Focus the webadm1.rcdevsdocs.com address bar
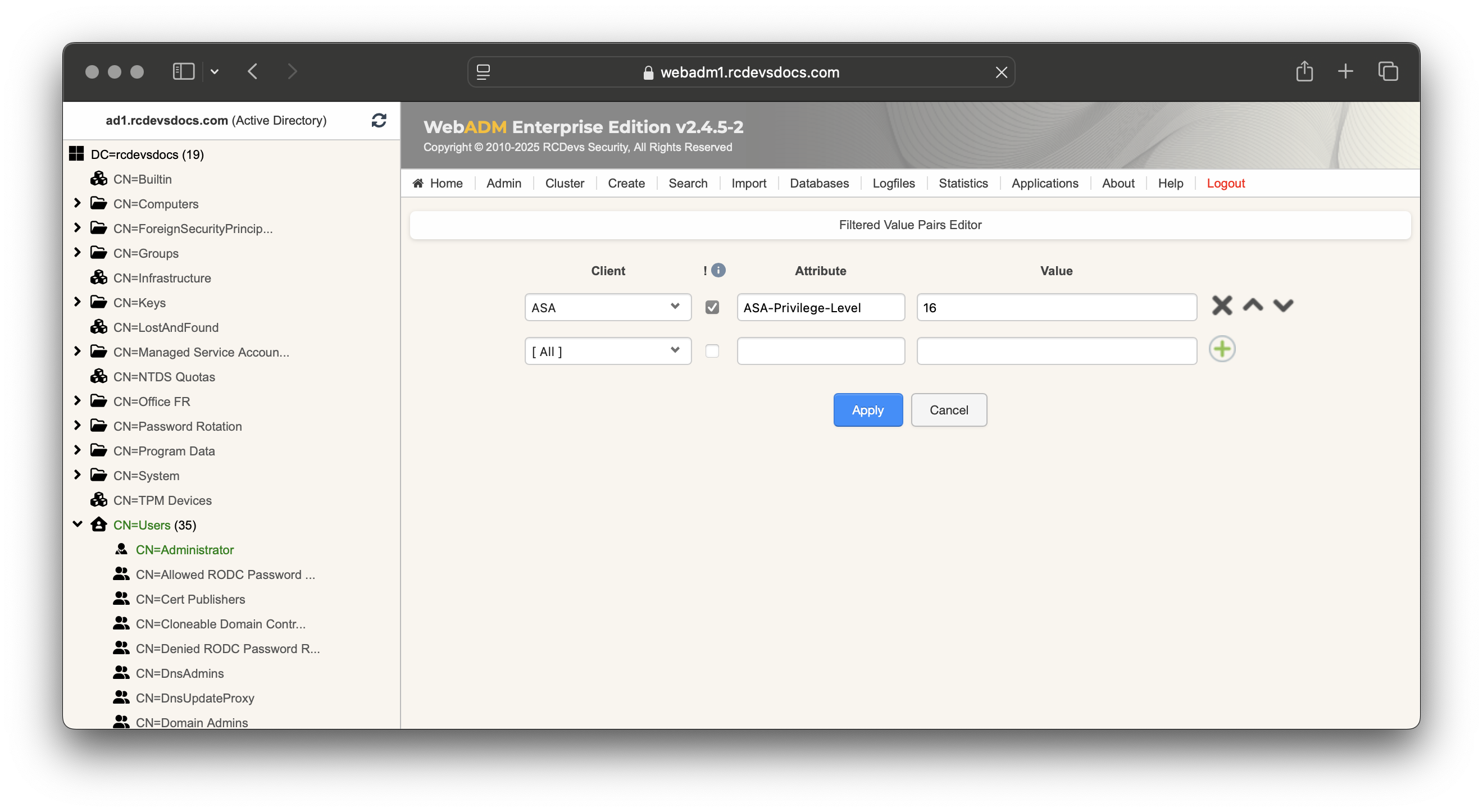This screenshot has height=812, width=1483. [x=741, y=72]
